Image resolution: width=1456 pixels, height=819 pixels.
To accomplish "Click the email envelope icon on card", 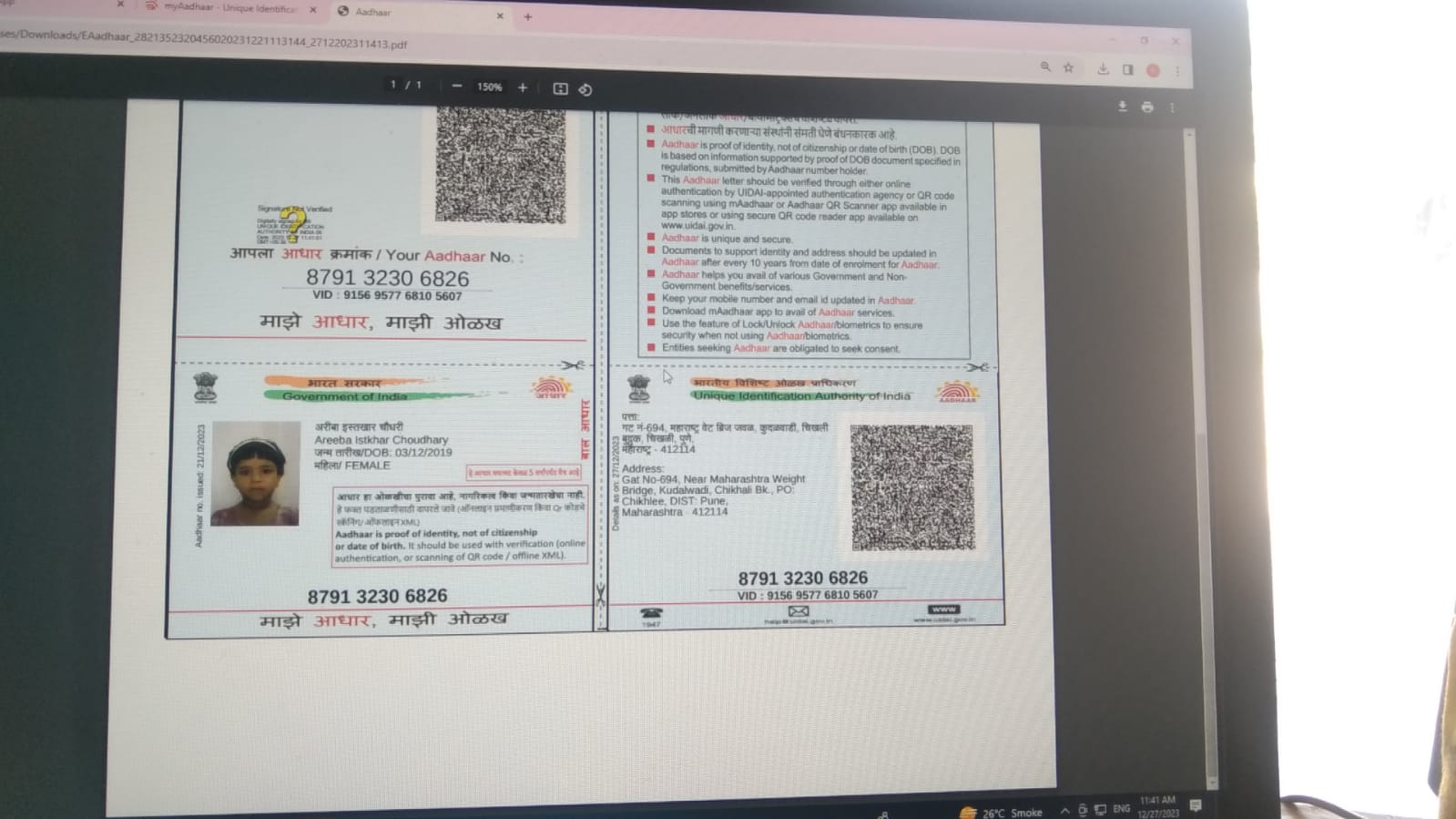I will point(799,613).
